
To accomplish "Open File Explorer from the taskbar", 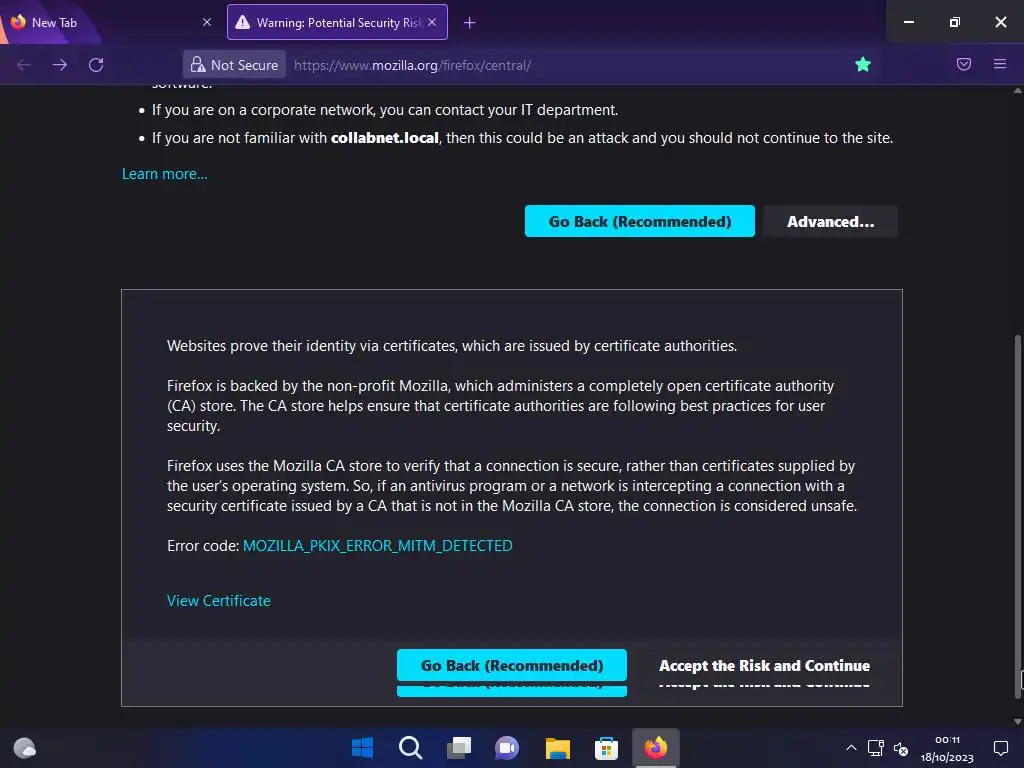I will tap(558, 747).
